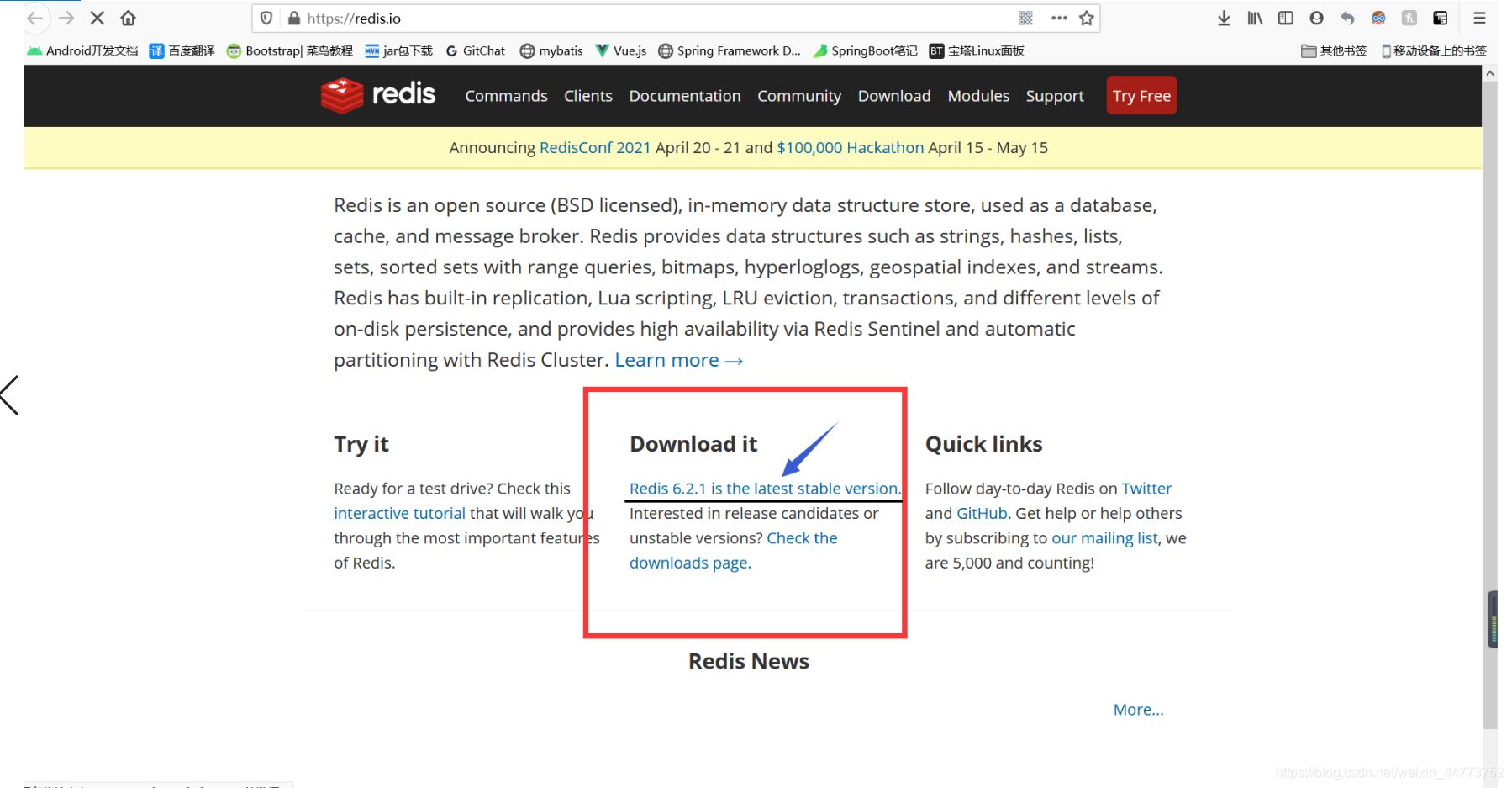Follow the $100,000 Hackathon link

850,148
